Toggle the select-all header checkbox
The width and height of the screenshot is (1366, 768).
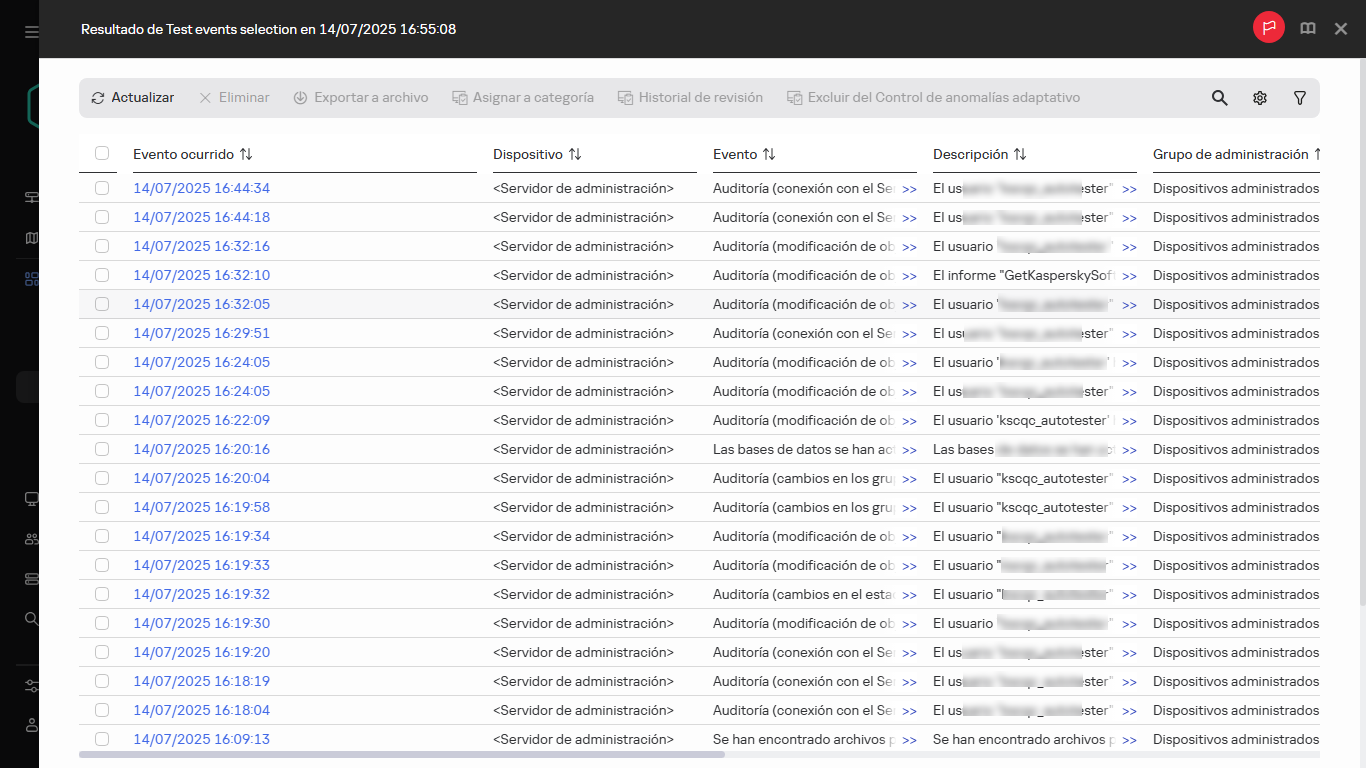pyautogui.click(x=102, y=154)
